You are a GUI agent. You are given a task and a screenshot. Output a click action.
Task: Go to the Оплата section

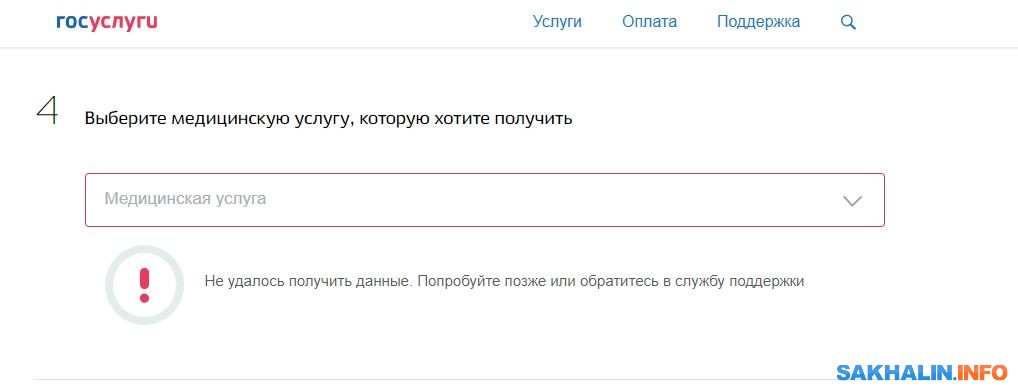click(x=649, y=22)
